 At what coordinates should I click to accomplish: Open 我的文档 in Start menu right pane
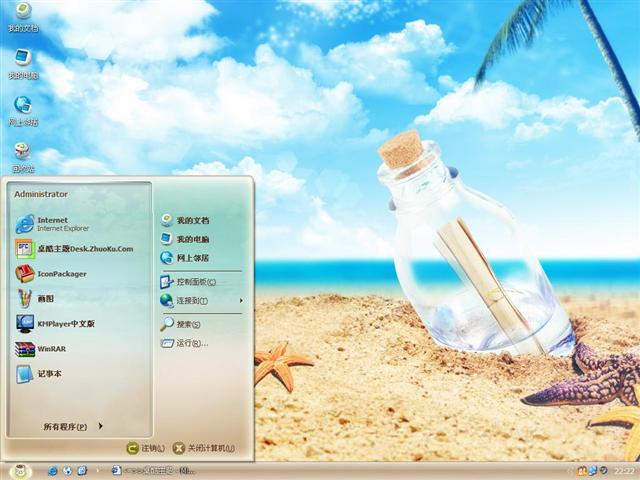pyautogui.click(x=192, y=220)
